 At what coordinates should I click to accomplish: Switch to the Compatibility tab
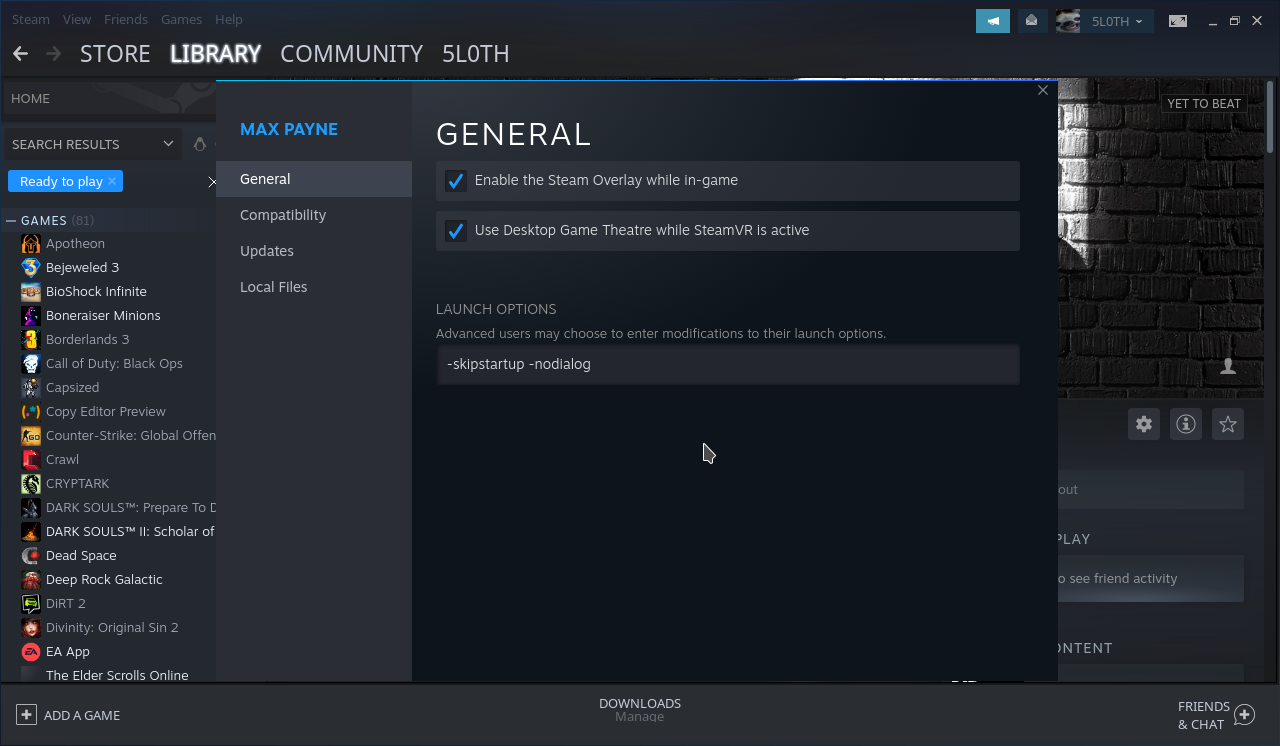pyautogui.click(x=314, y=215)
